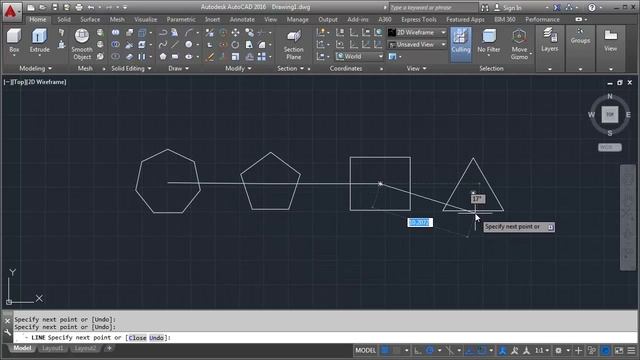Click the search binoculars icon
The height and width of the screenshot is (360, 640).
coord(484,7)
